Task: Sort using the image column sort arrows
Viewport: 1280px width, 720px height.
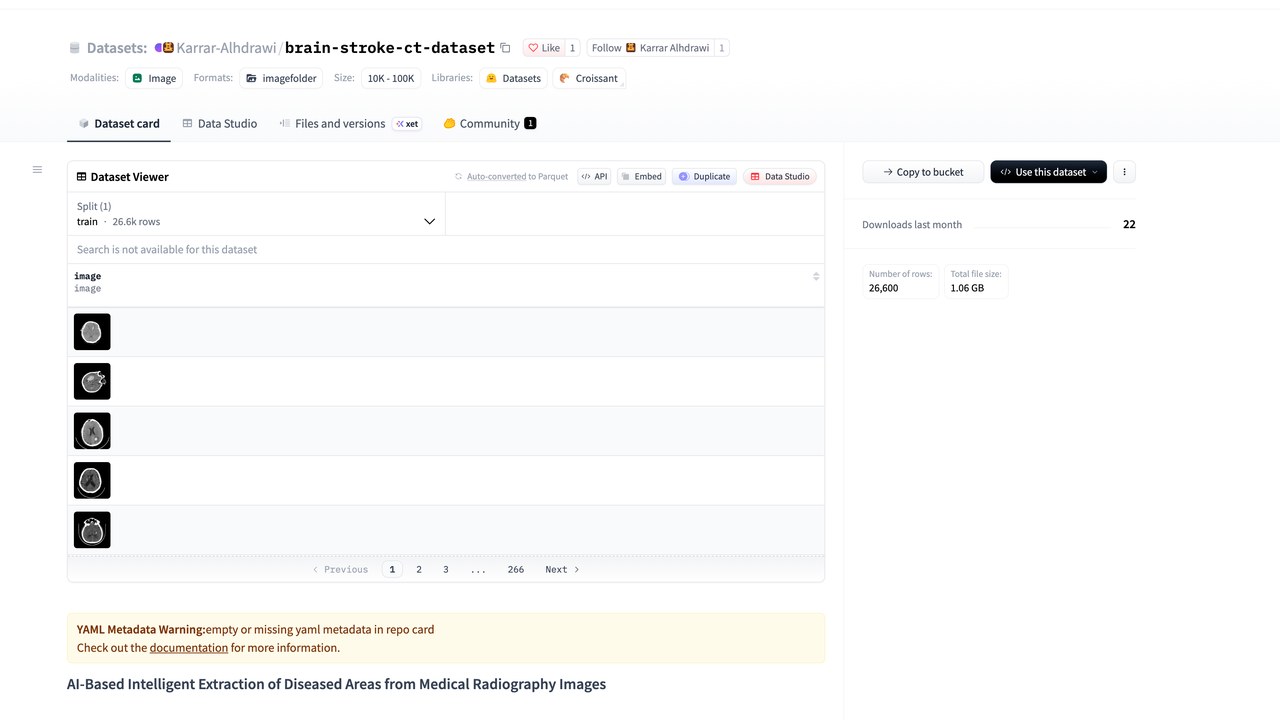Action: pos(816,276)
